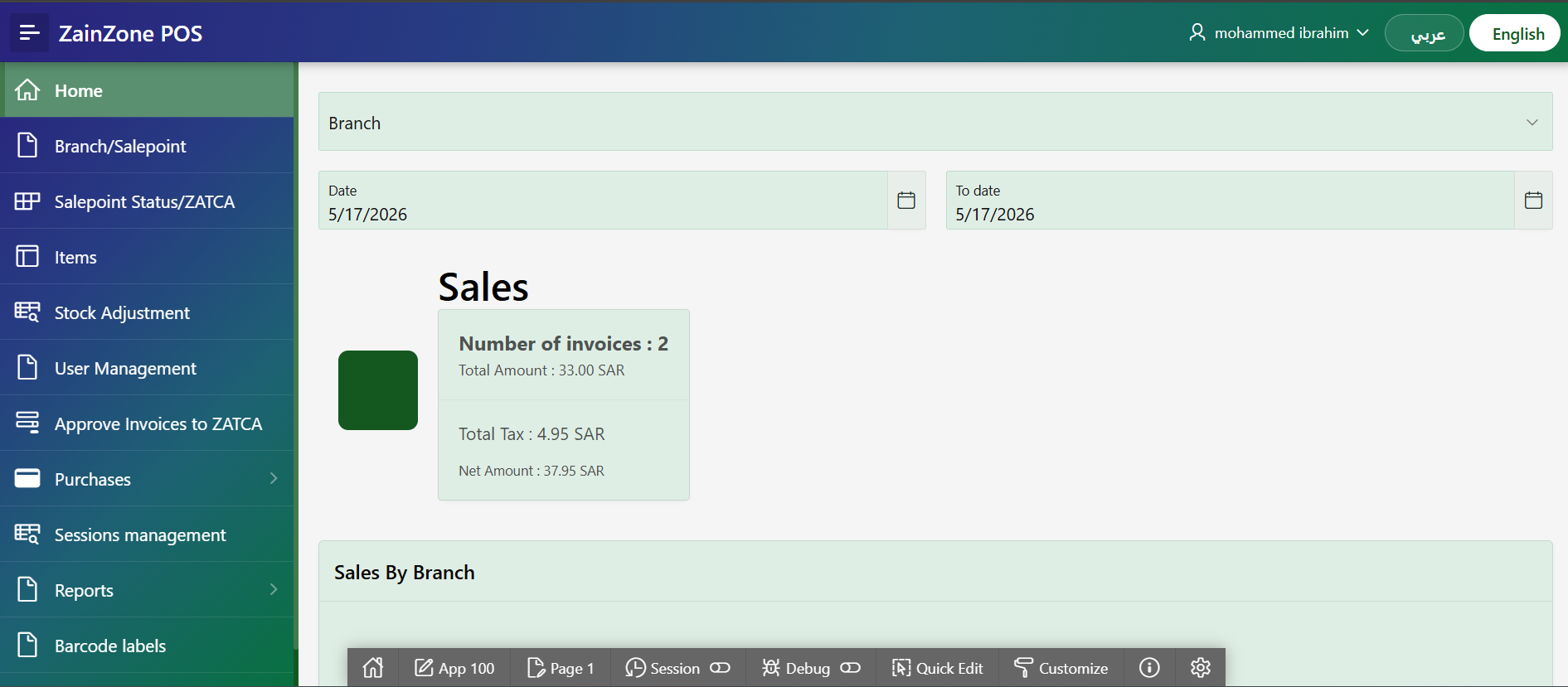This screenshot has height=687, width=1568.
Task: Click Number of invoices : 2 text
Action: (564, 343)
